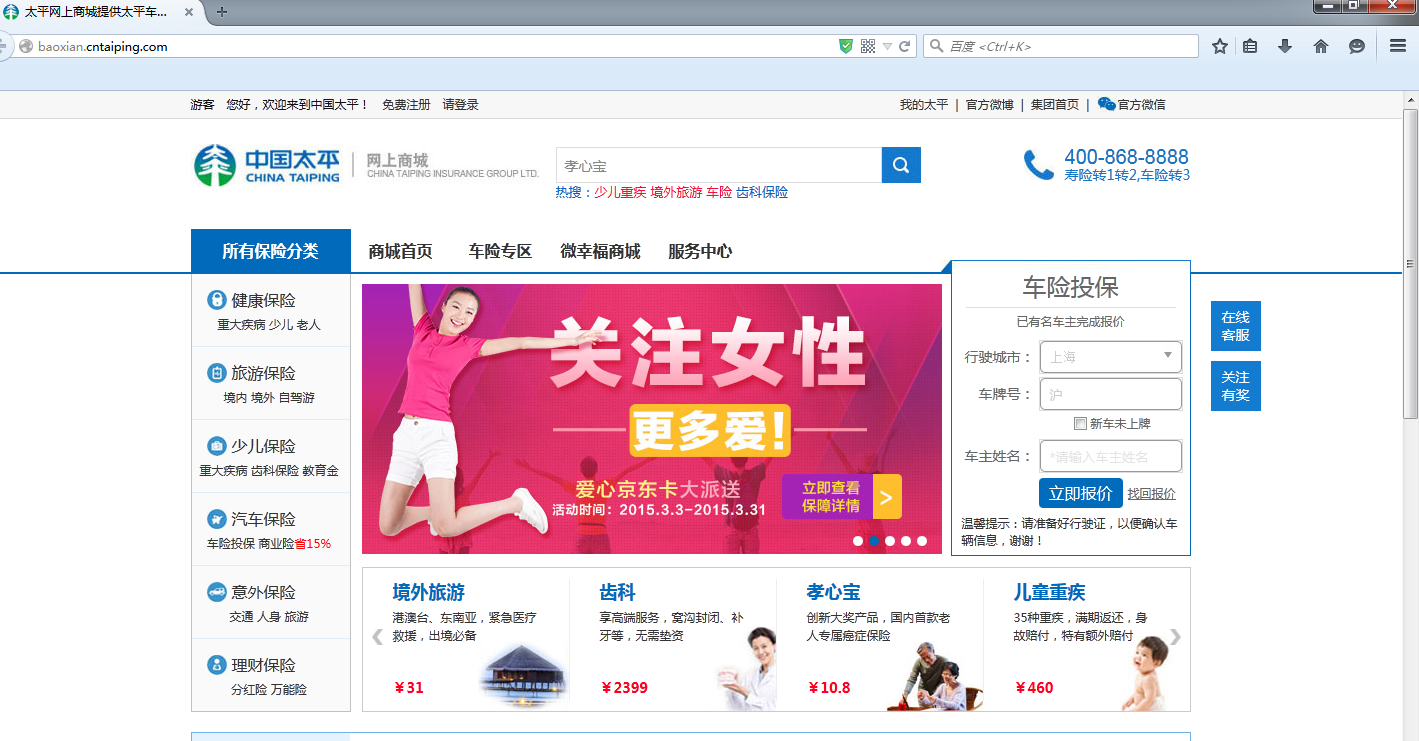Bookmark this page with the star icon
This screenshot has width=1419, height=741.
click(x=1220, y=46)
